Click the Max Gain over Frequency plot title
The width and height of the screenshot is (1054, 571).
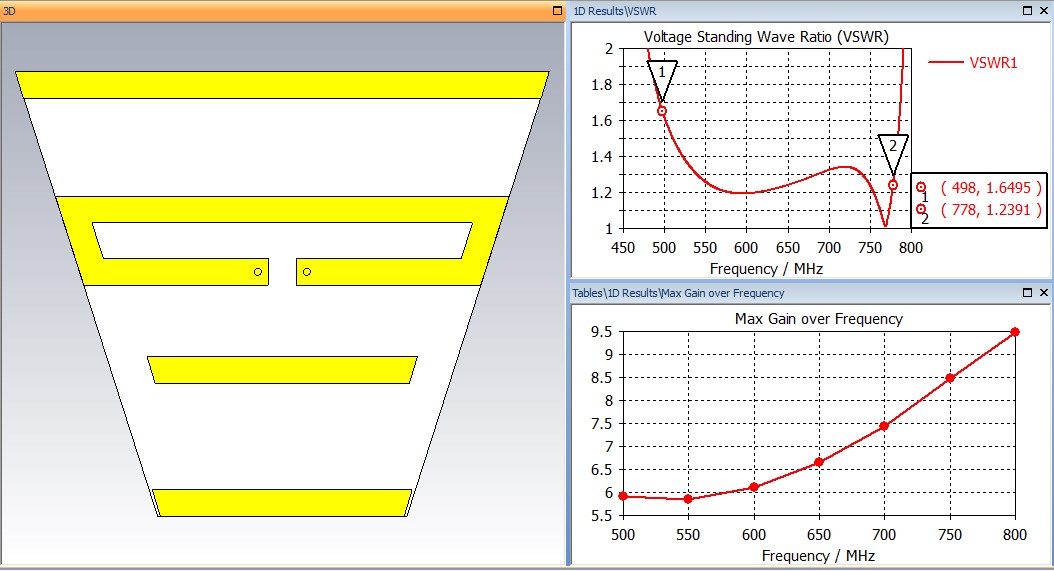tap(818, 319)
